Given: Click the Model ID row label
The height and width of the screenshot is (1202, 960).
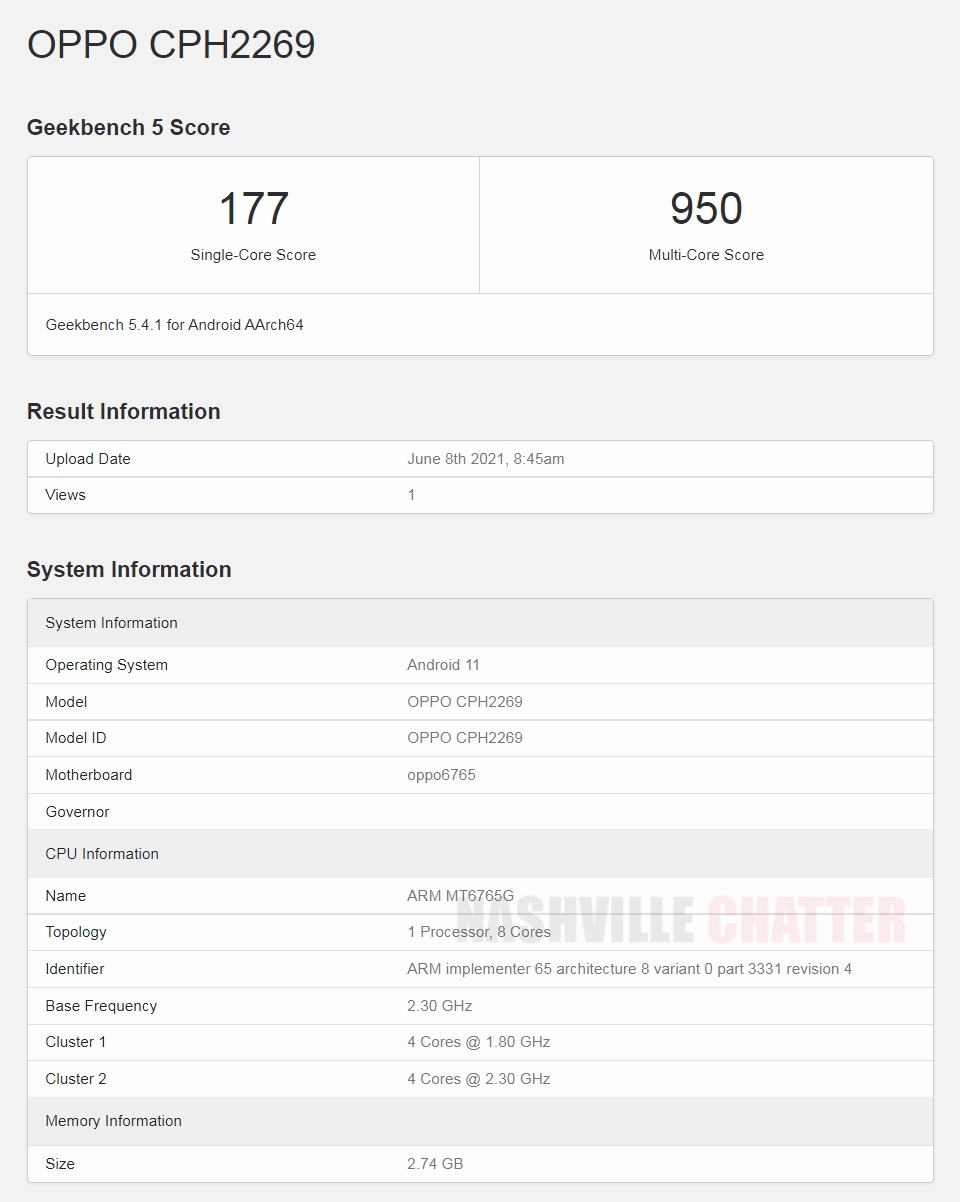Looking at the screenshot, I should pyautogui.click(x=76, y=738).
